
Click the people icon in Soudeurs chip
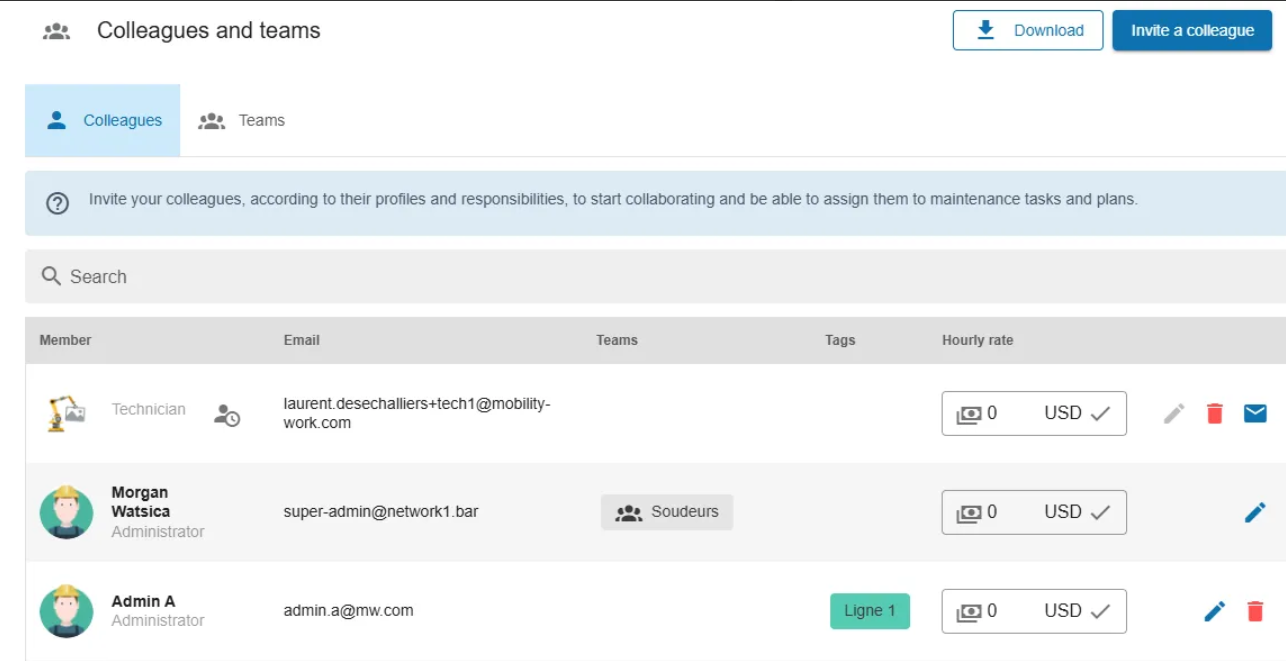coord(629,513)
